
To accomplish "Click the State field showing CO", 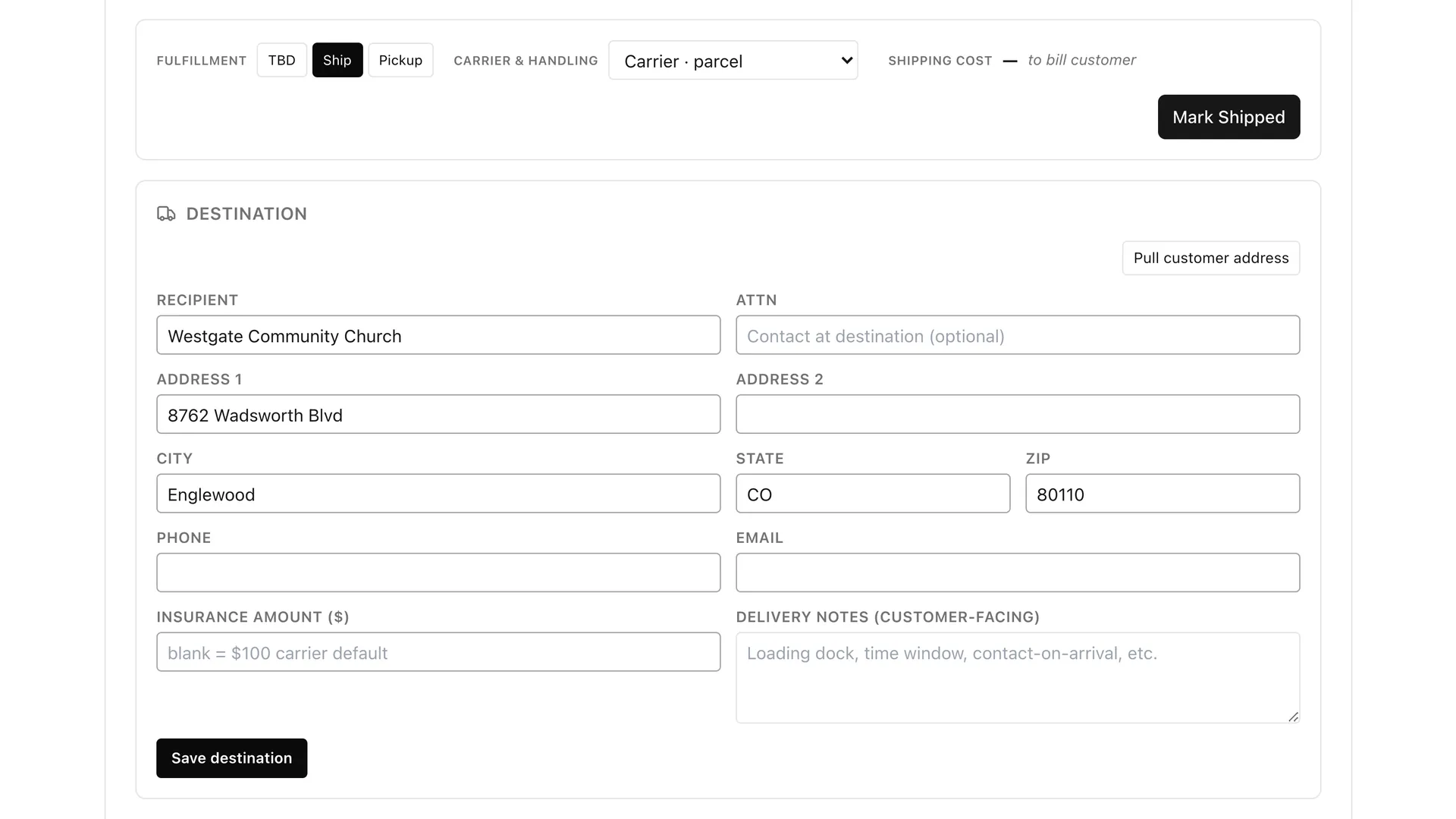I will [873, 494].
